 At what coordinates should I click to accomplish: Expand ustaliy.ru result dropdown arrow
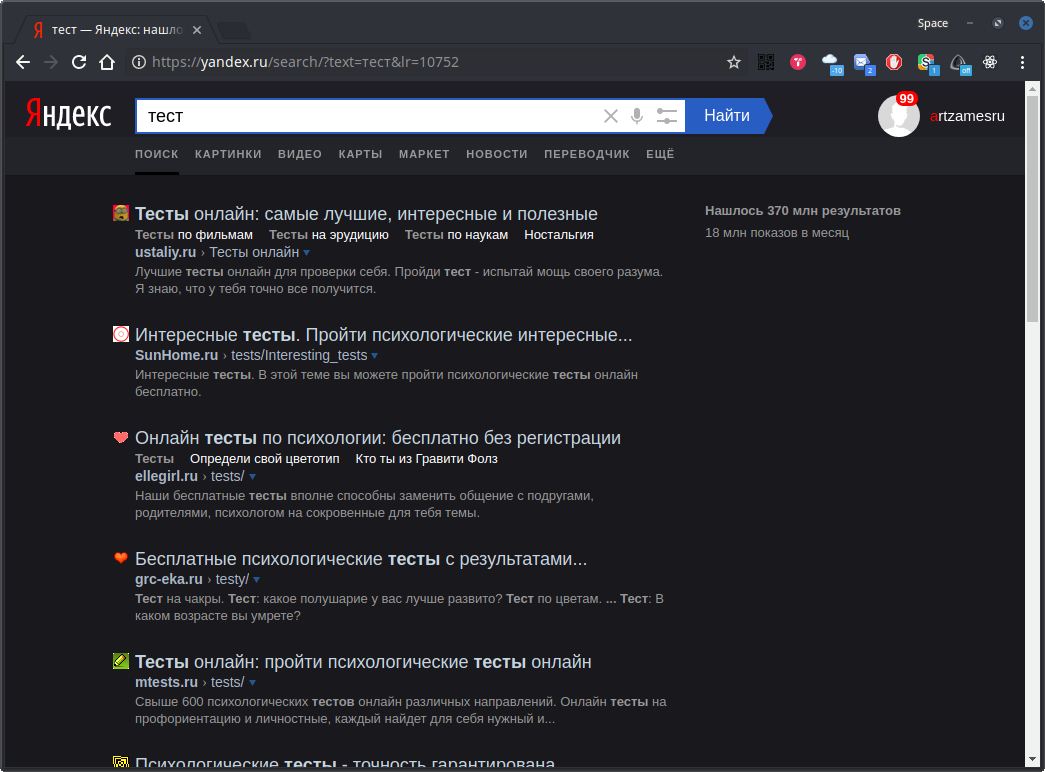click(307, 253)
